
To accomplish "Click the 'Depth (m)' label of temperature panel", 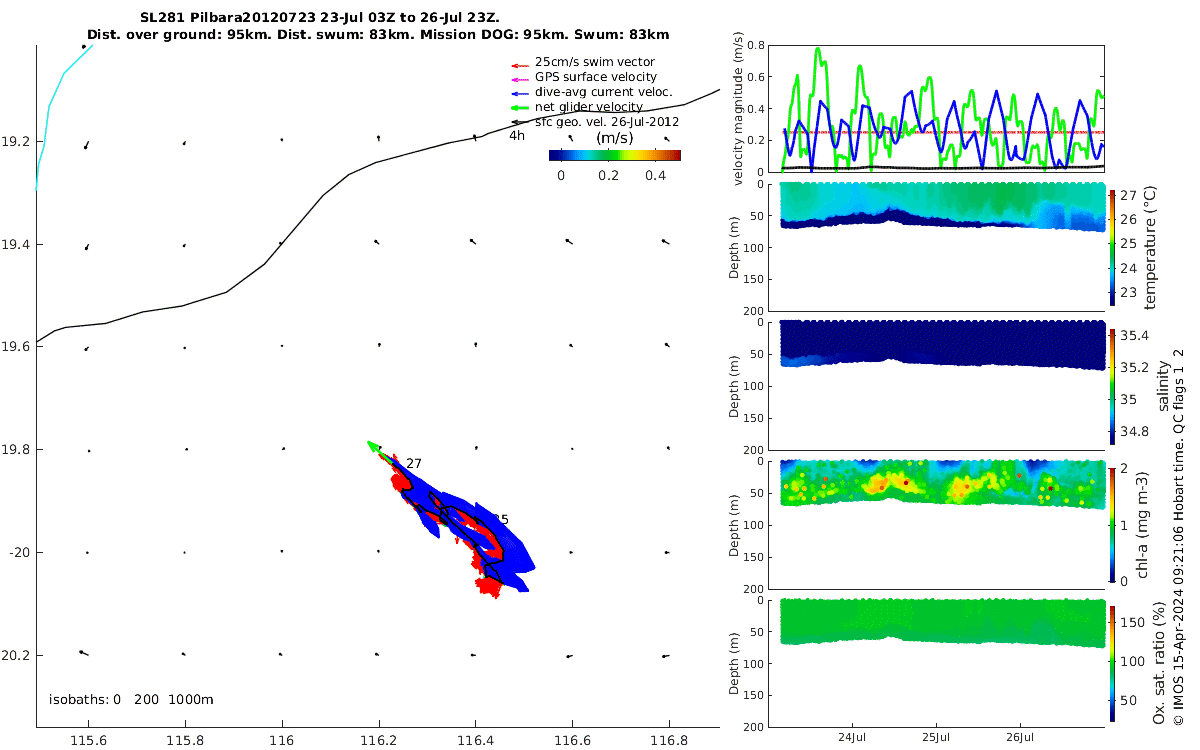I will tap(735, 246).
